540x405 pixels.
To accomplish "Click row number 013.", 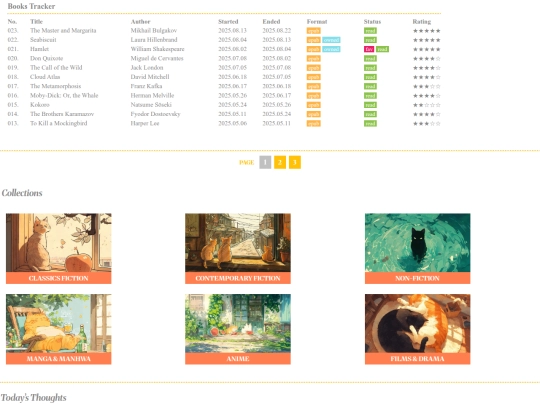I will 13,124.
